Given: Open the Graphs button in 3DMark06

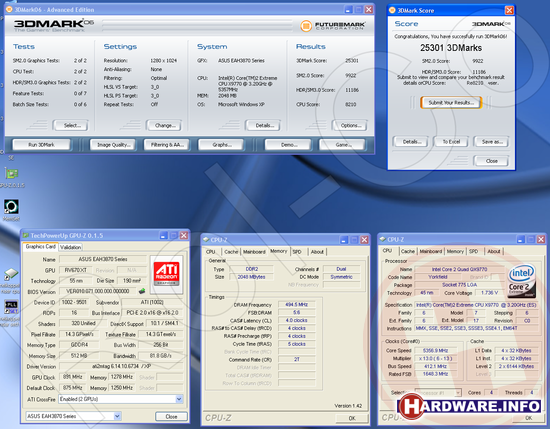Looking at the screenshot, I should (x=222, y=145).
